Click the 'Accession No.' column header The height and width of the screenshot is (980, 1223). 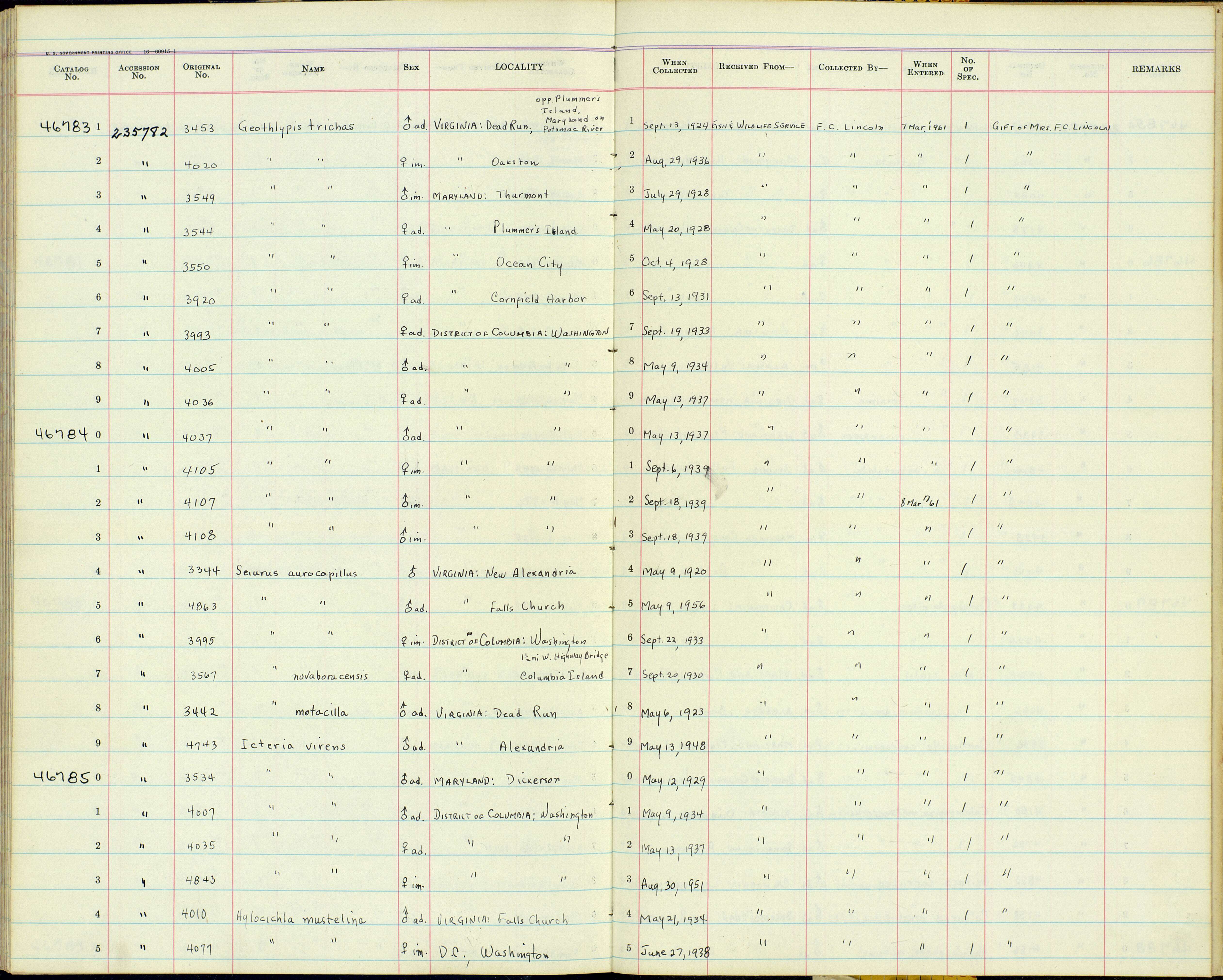point(139,72)
